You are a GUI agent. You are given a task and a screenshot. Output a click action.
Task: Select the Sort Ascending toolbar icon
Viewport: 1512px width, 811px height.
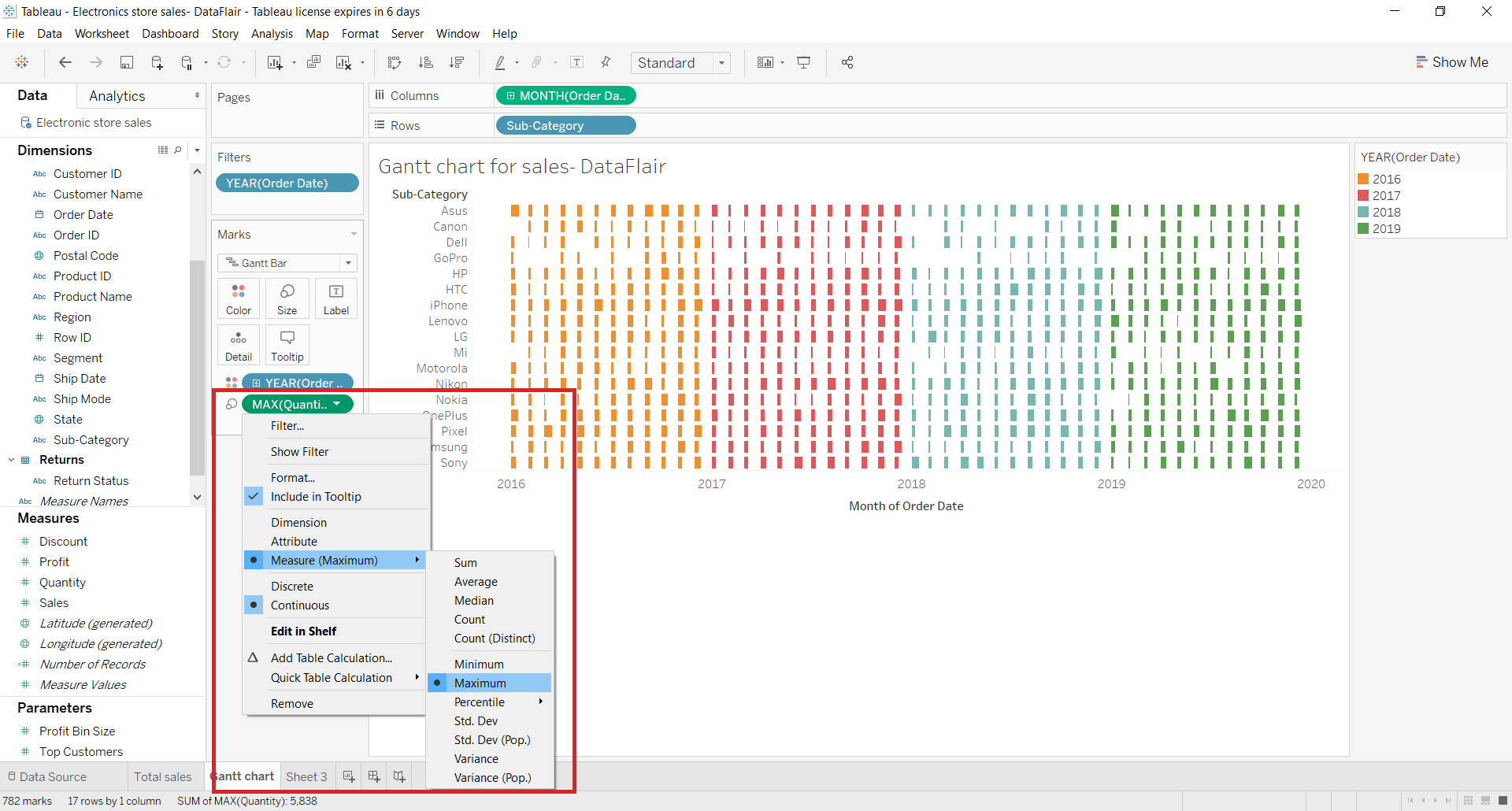(x=425, y=62)
